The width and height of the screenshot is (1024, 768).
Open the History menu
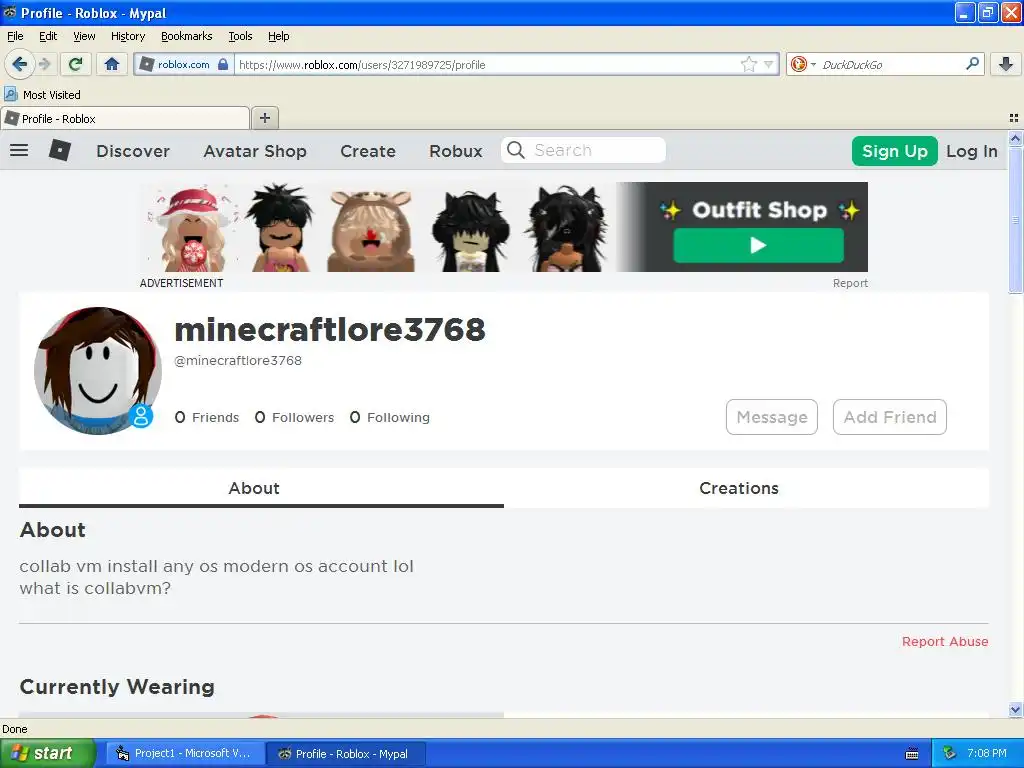(x=127, y=36)
